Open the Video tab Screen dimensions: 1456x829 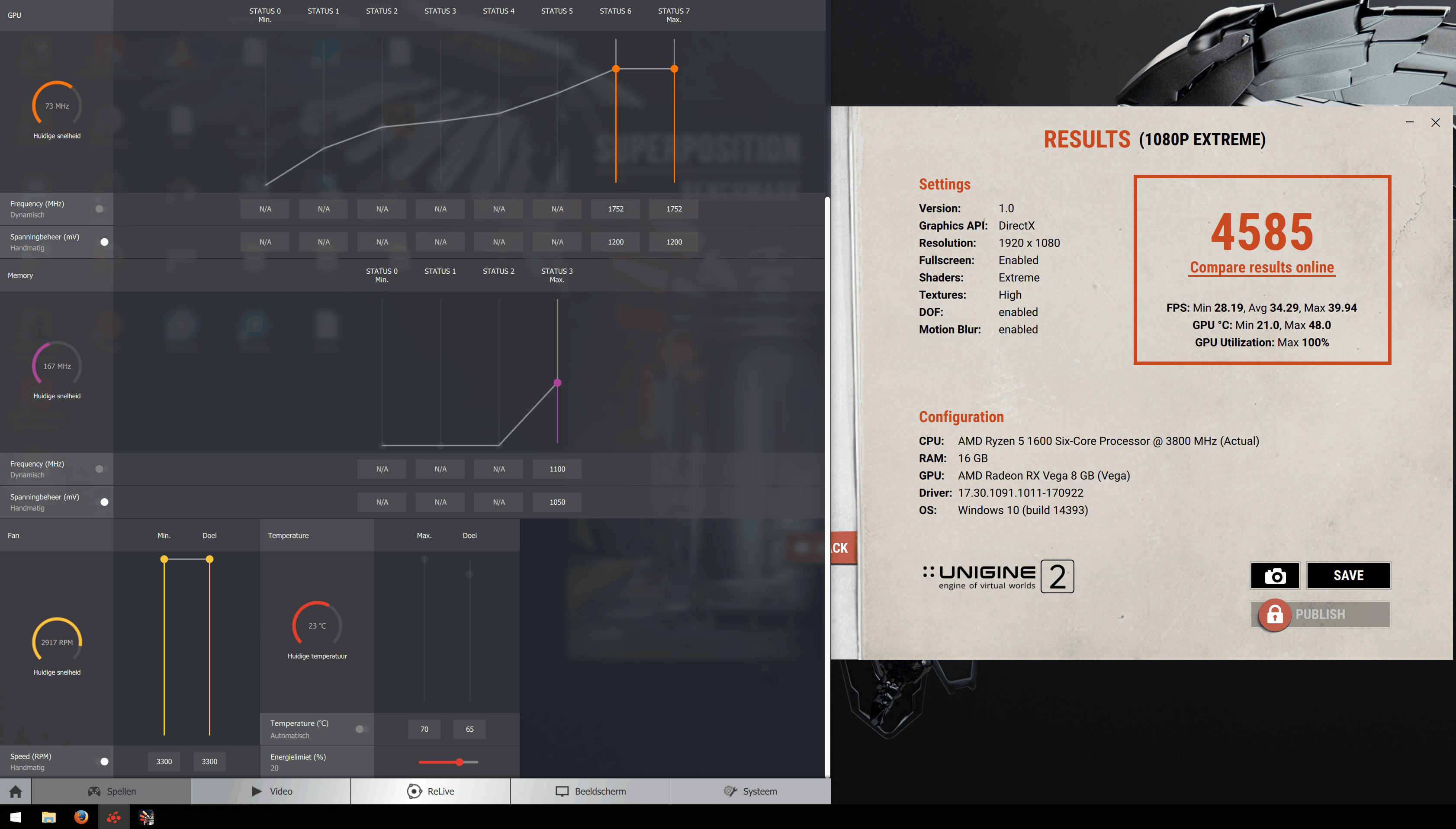tap(271, 791)
